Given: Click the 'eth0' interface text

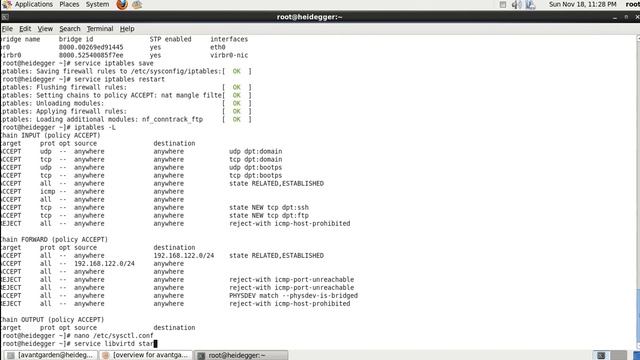Looking at the screenshot, I should coord(218,47).
